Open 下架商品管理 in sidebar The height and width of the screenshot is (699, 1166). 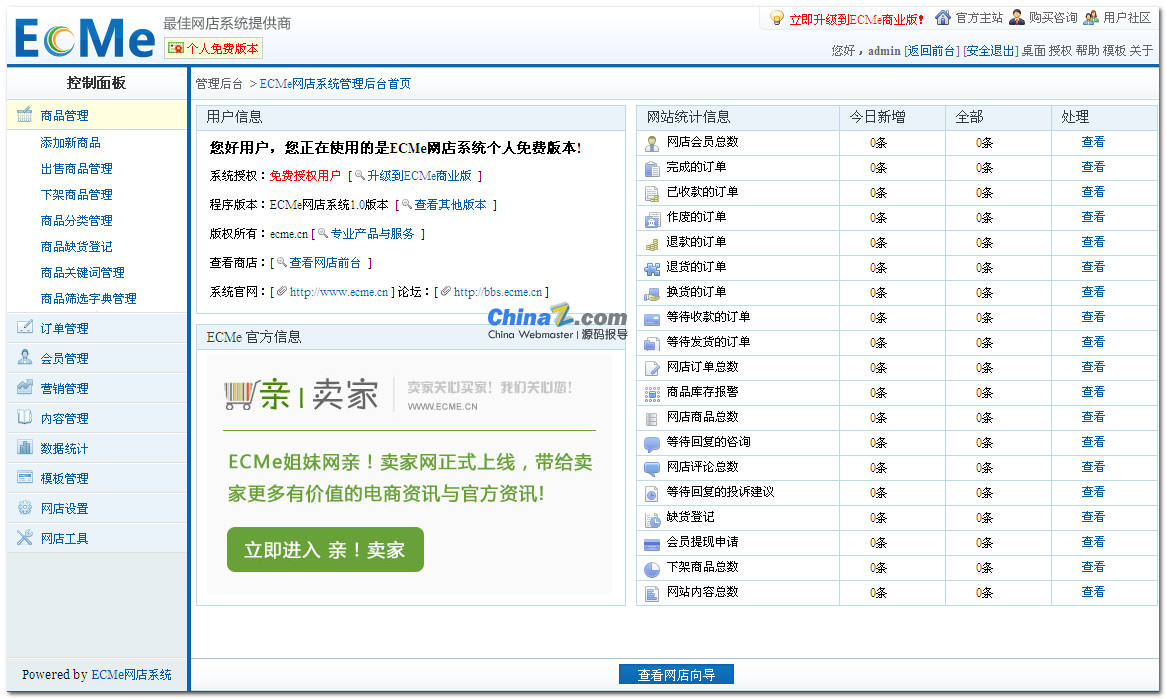click(x=77, y=194)
